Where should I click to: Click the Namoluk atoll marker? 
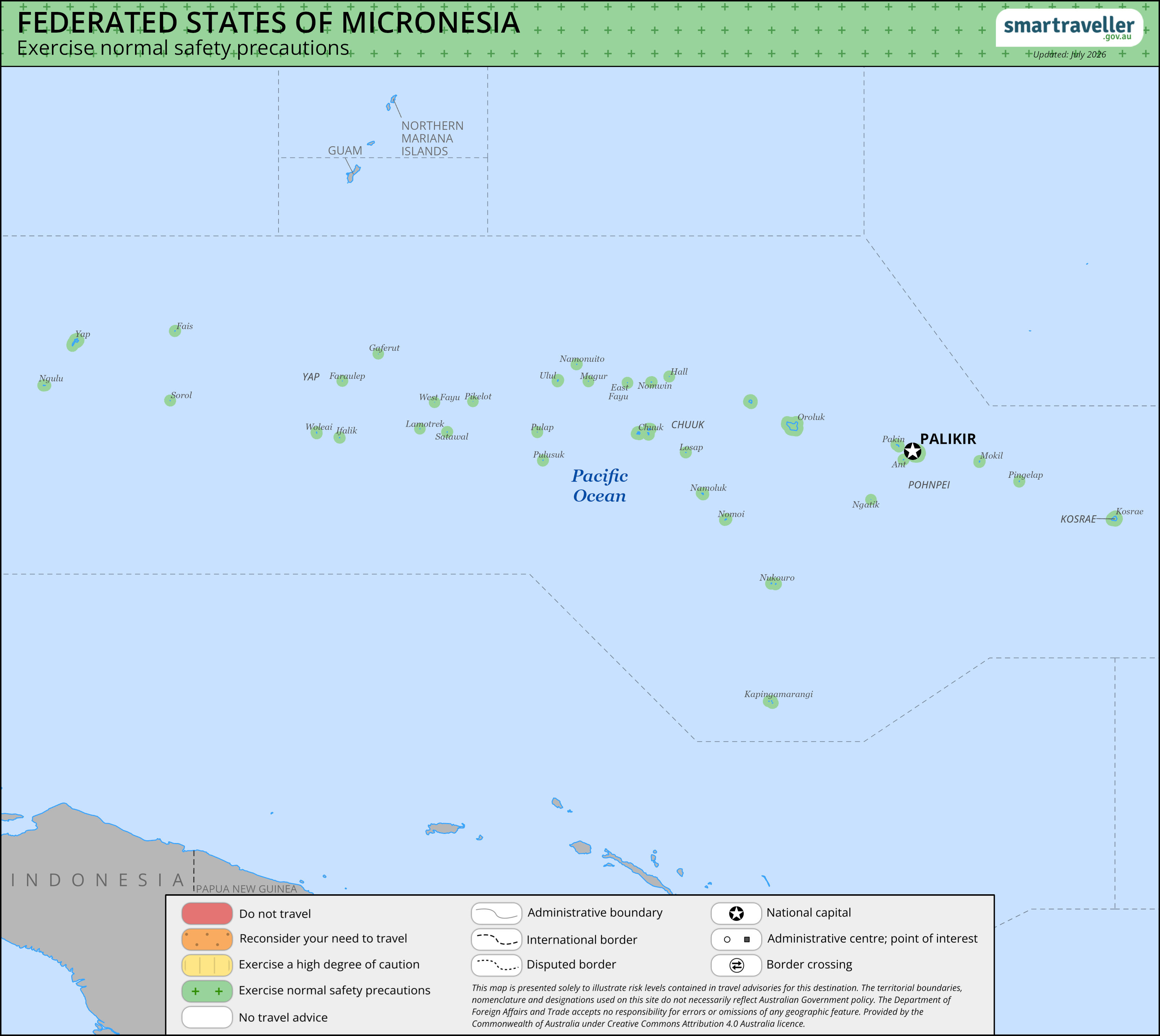click(x=702, y=494)
